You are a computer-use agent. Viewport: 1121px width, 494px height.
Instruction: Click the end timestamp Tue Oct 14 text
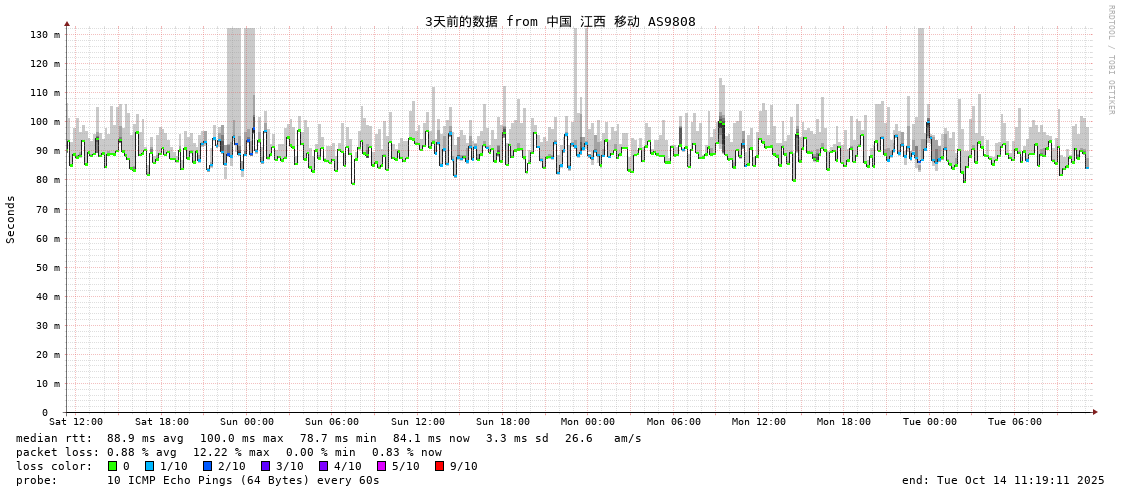[1003, 480]
